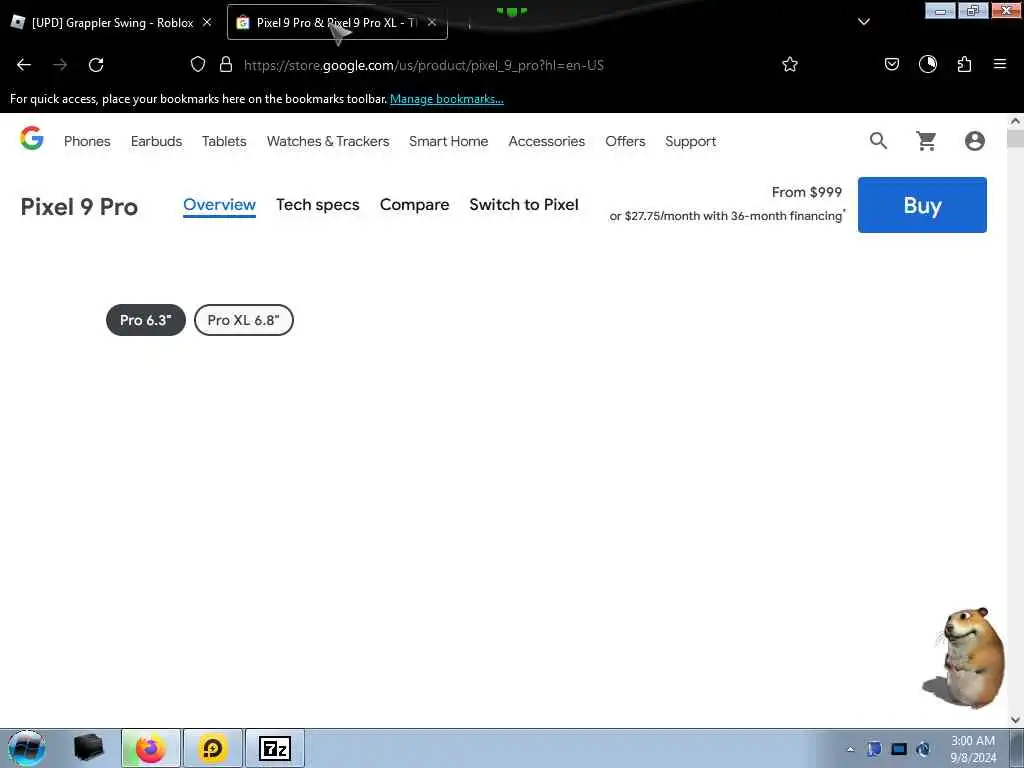Switch to the Compare tab
Image resolution: width=1024 pixels, height=768 pixels.
(x=414, y=204)
